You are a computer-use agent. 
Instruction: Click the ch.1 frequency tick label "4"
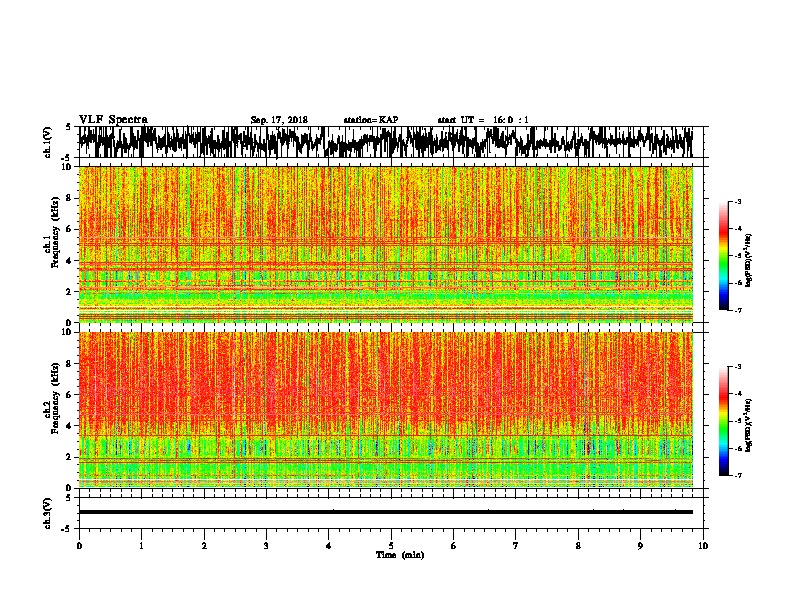click(69, 261)
